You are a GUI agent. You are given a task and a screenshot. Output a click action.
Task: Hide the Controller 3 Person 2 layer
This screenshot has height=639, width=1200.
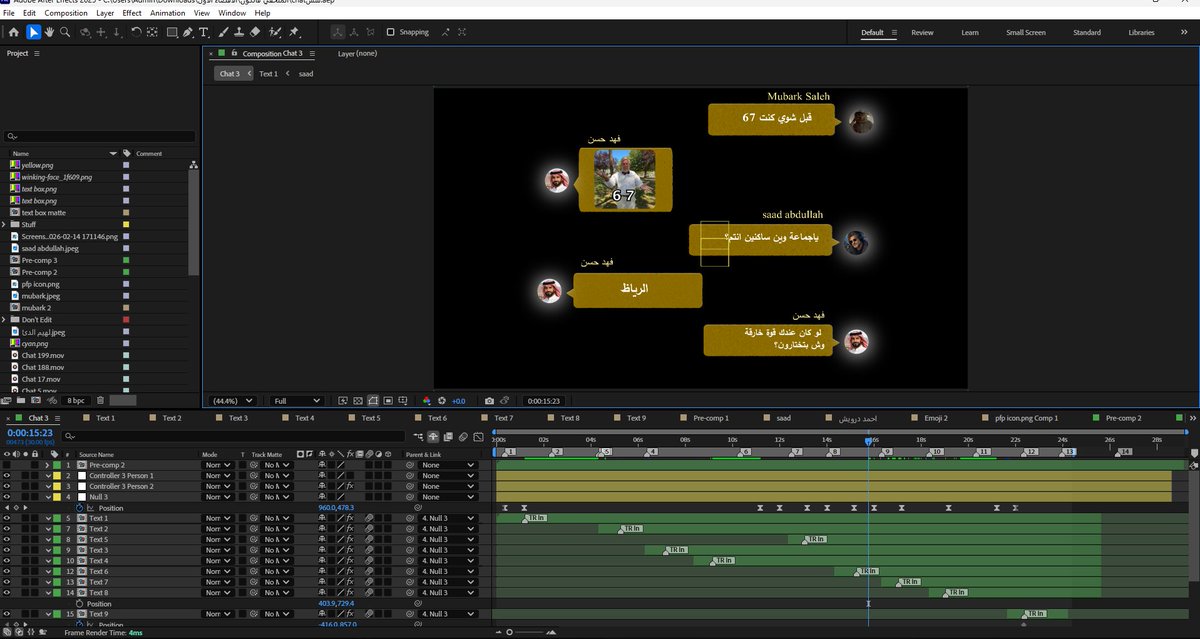pyautogui.click(x=7, y=486)
